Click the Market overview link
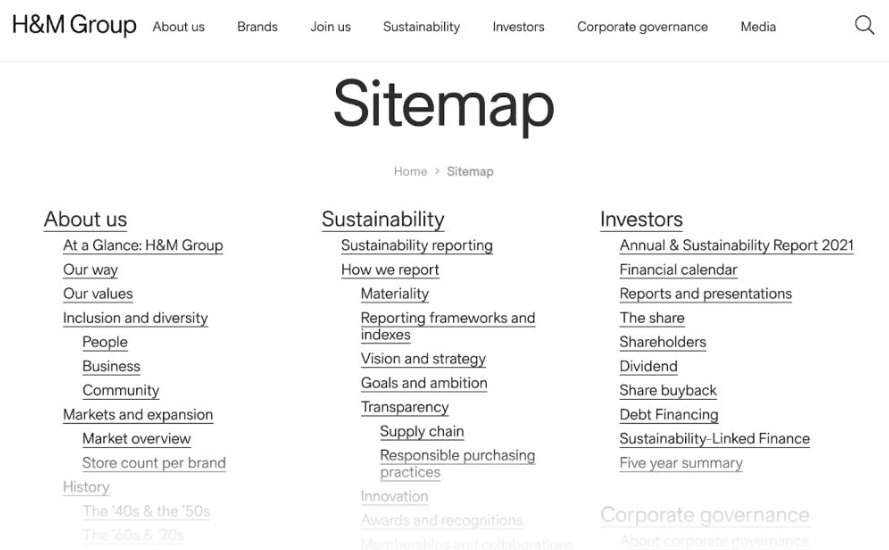The image size is (889, 550). coord(136,439)
